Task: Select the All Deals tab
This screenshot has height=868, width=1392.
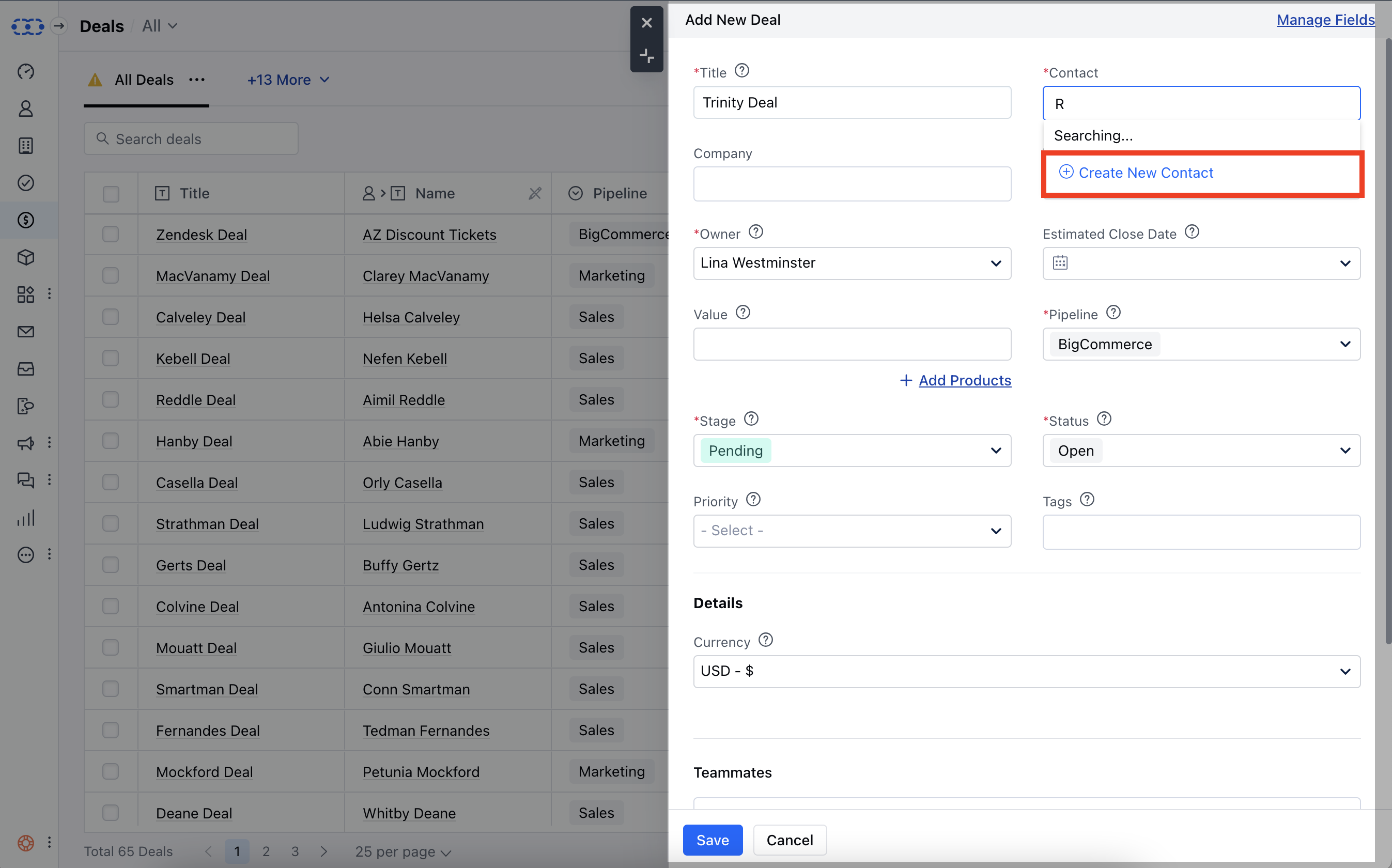Action: click(x=144, y=80)
